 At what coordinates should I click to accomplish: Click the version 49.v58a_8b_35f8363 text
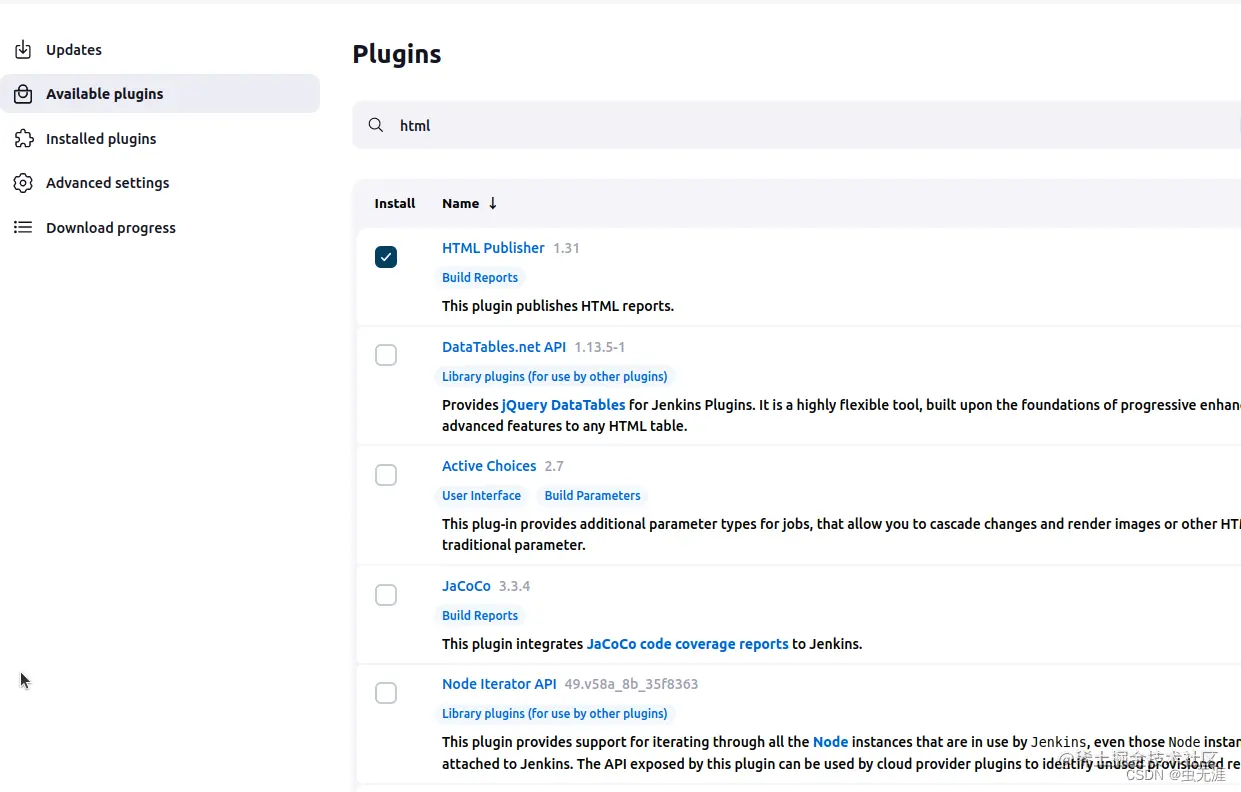pos(631,684)
